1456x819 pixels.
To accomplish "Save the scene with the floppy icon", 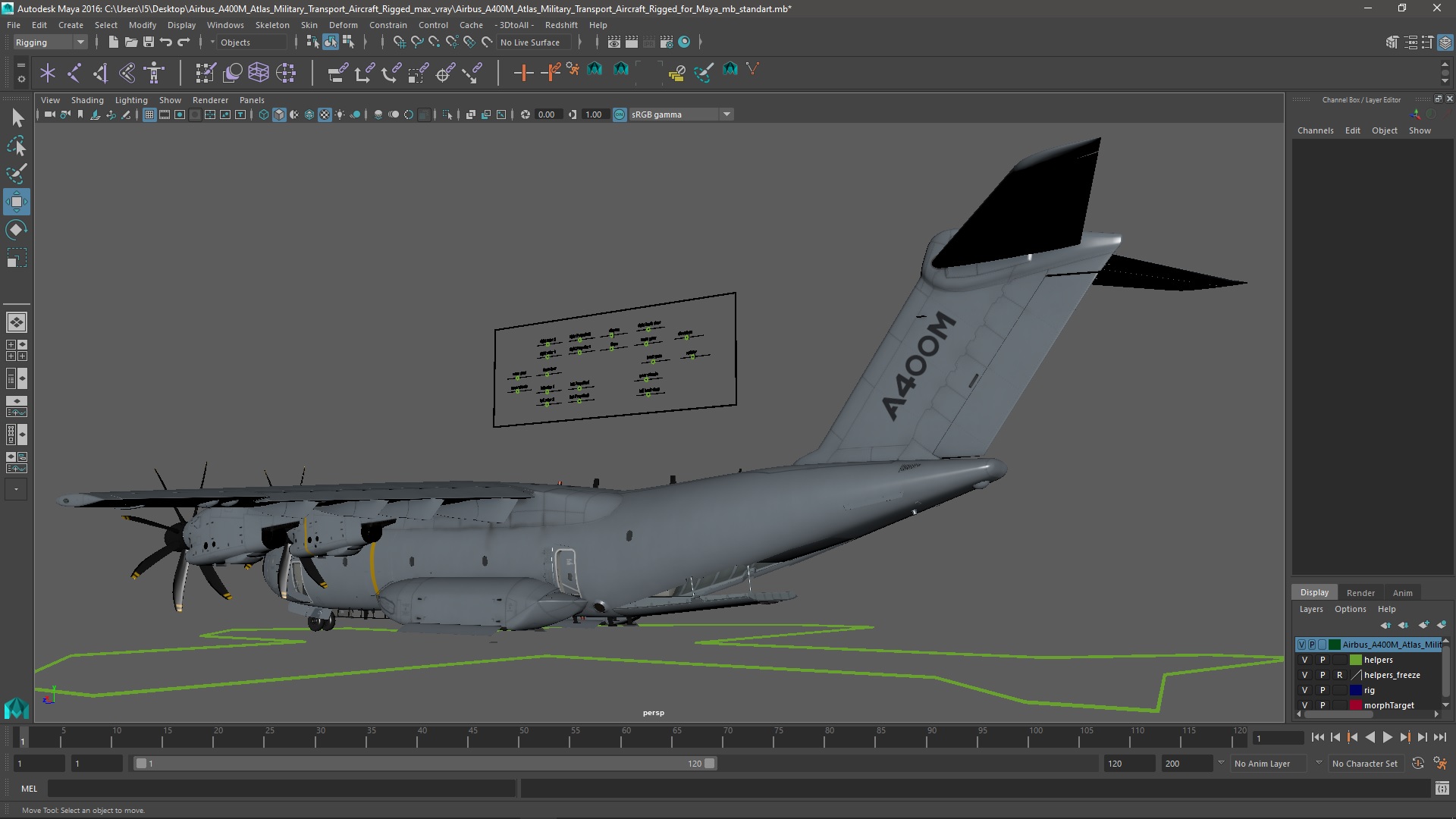I will (149, 42).
